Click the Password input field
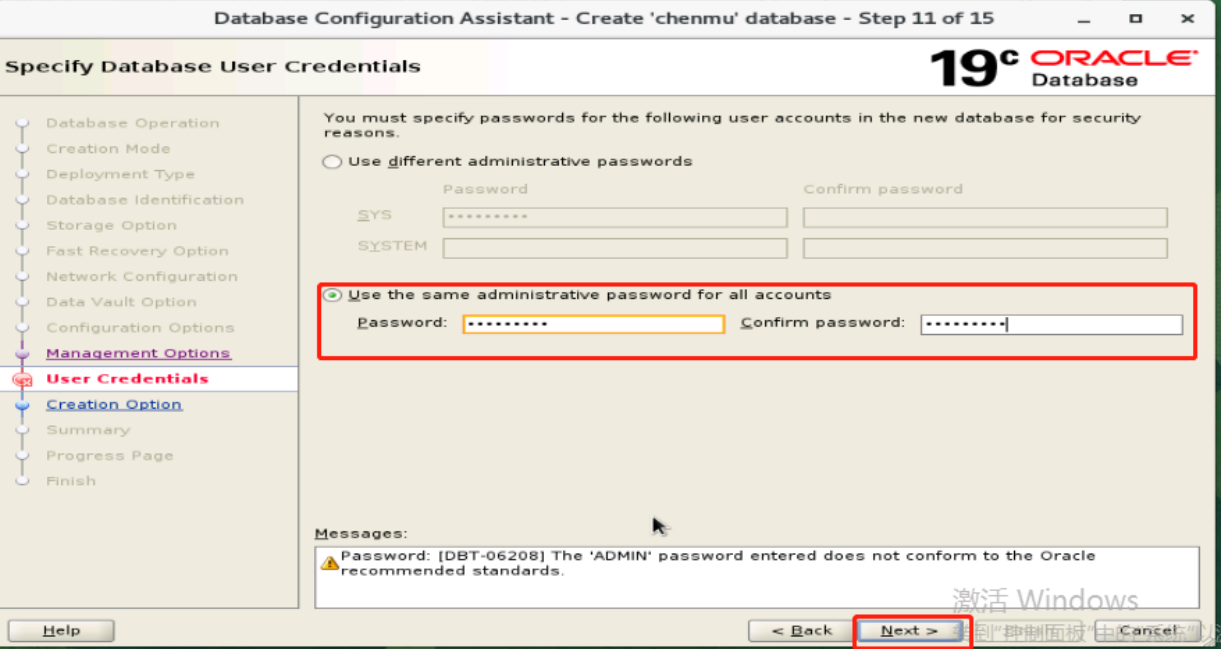This screenshot has height=649, width=1221. 593,324
